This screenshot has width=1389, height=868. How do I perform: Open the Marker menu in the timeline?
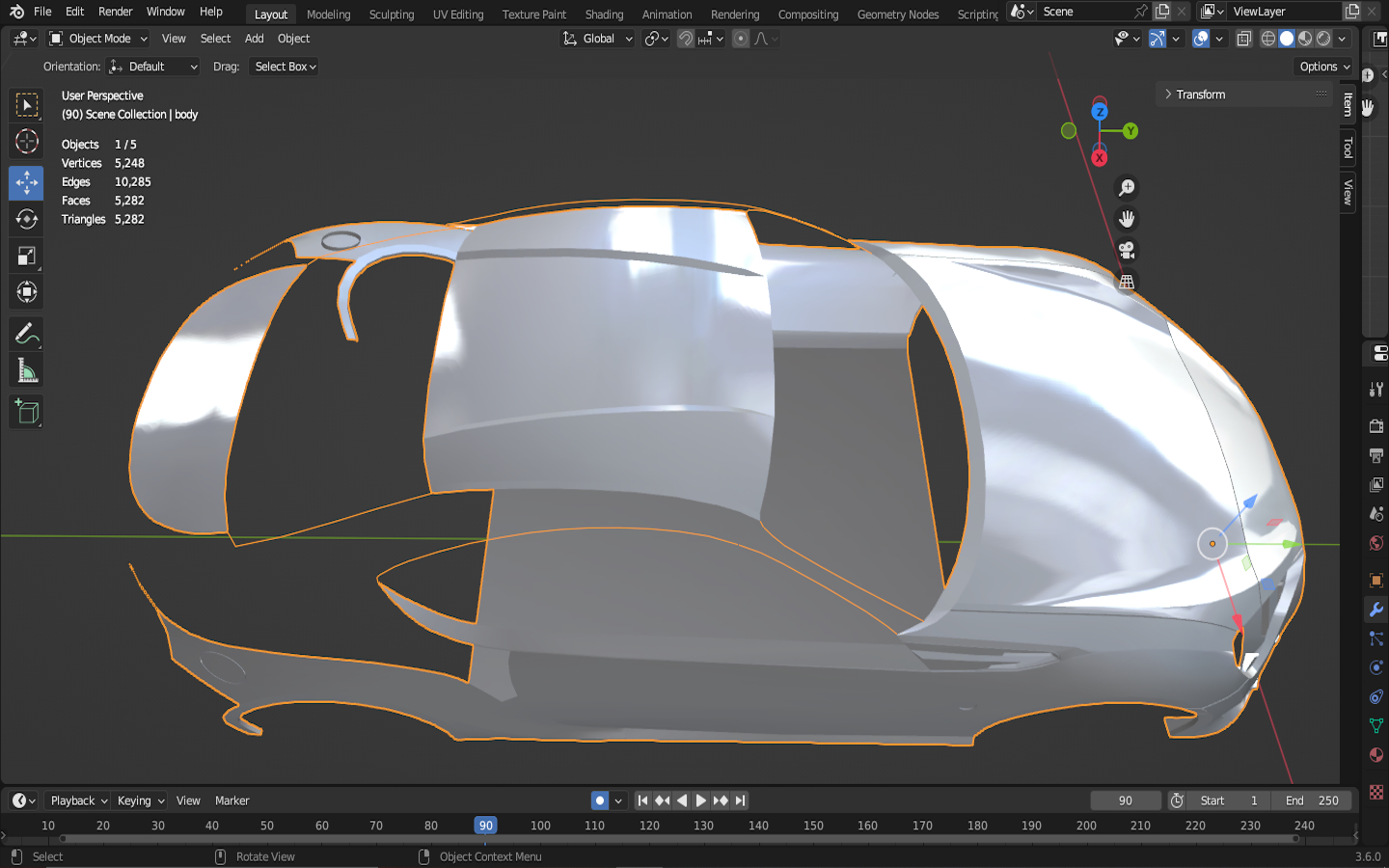click(x=231, y=800)
